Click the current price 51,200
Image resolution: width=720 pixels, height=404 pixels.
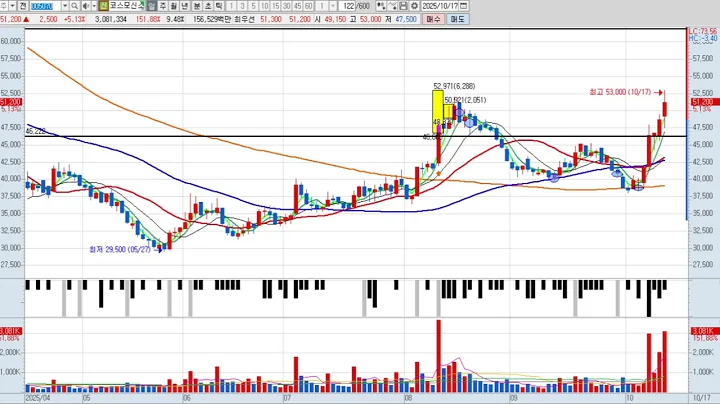point(11,19)
